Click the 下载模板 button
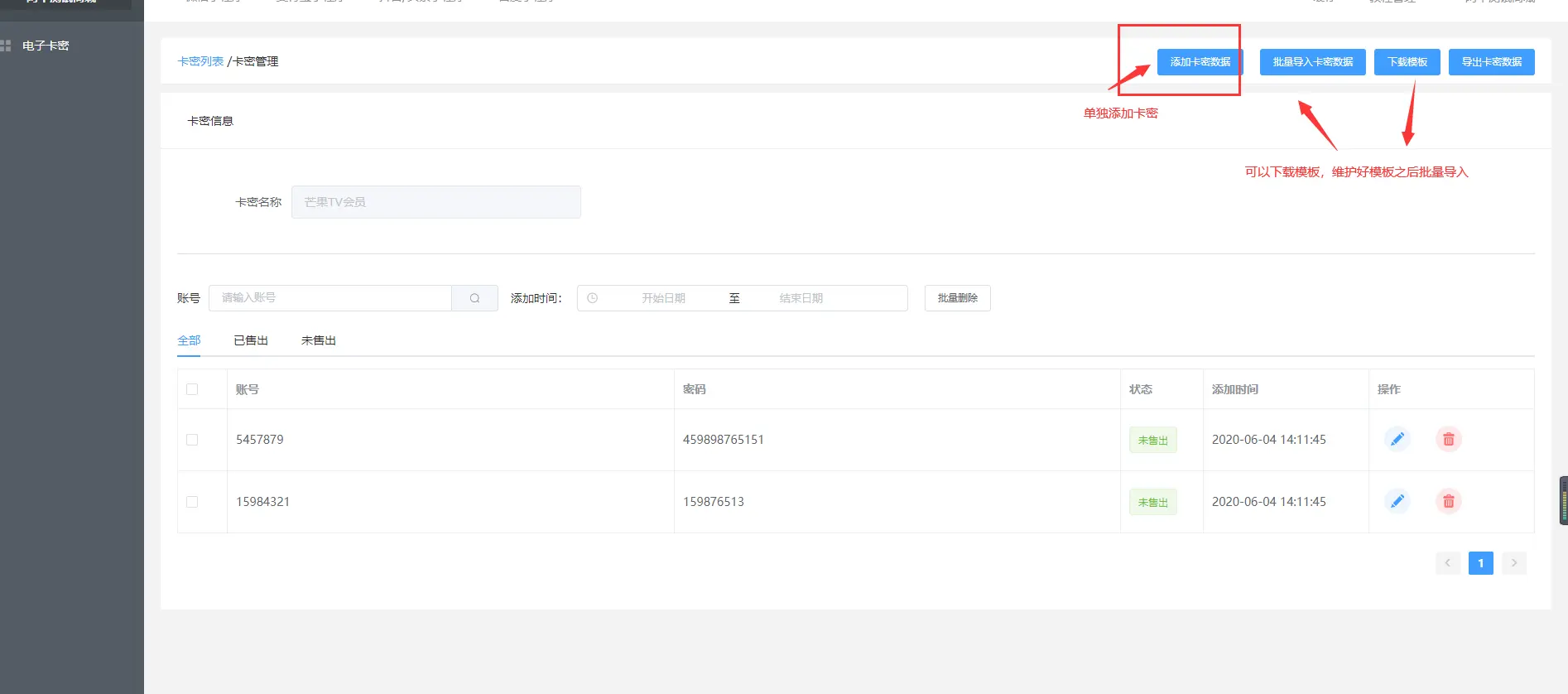 pyautogui.click(x=1407, y=62)
